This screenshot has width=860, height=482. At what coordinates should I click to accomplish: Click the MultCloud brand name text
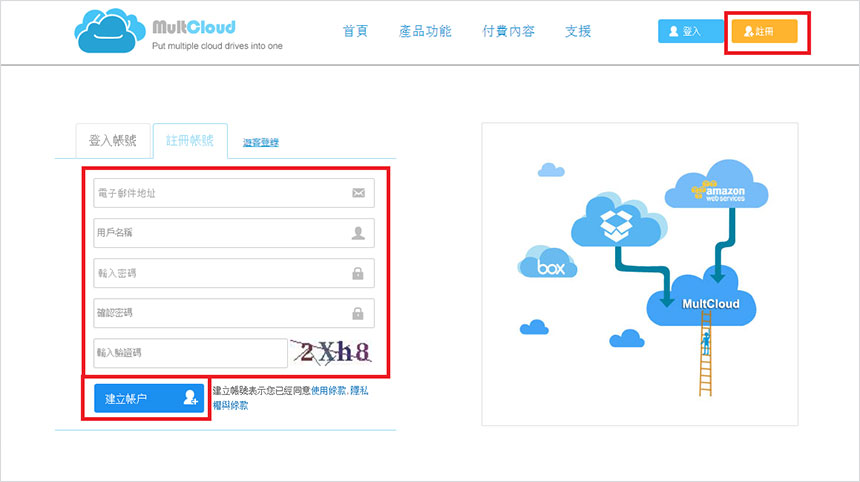point(194,27)
